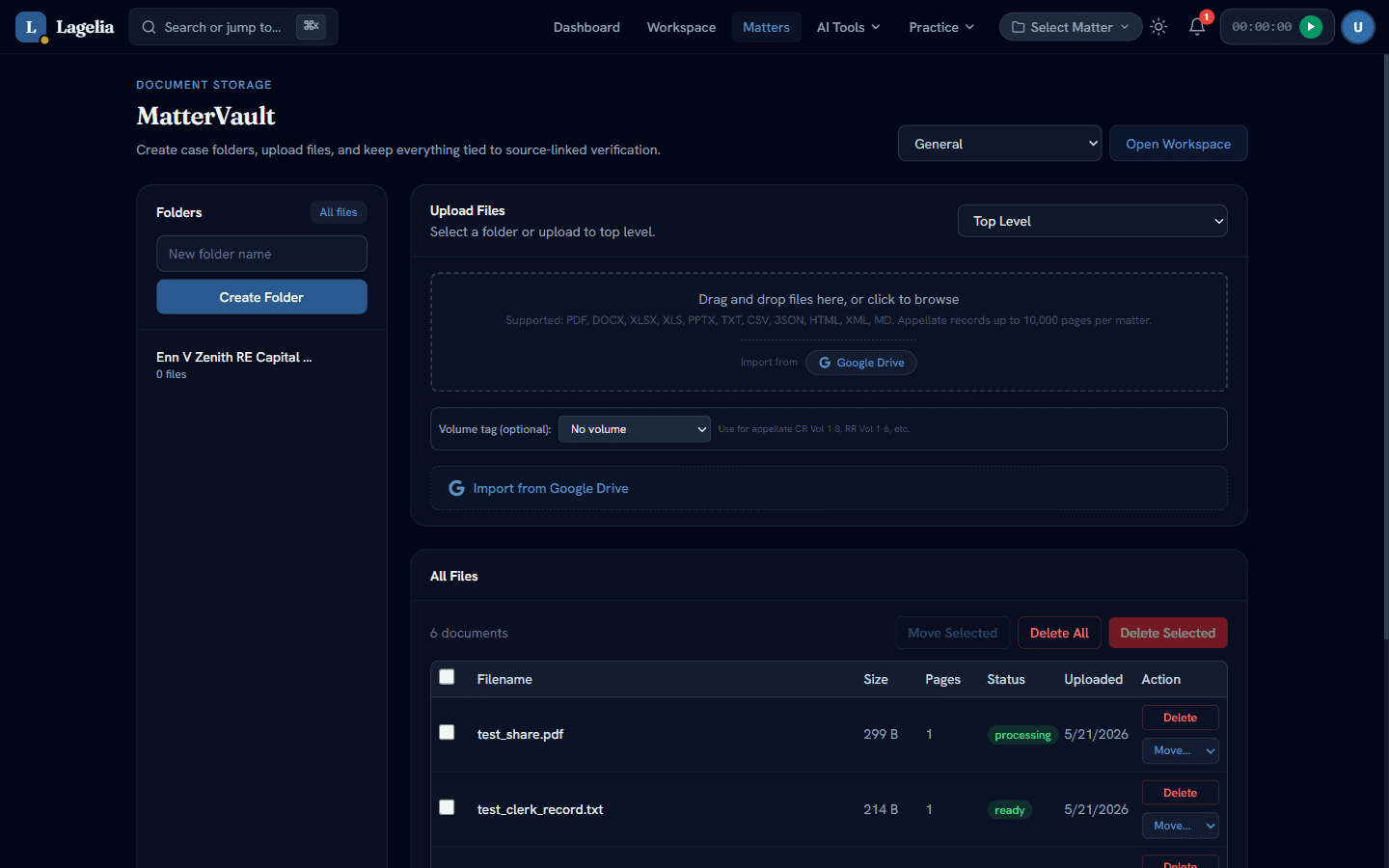Click the Uploaded column header
Viewport: 1389px width, 868px height.
pyautogui.click(x=1093, y=679)
